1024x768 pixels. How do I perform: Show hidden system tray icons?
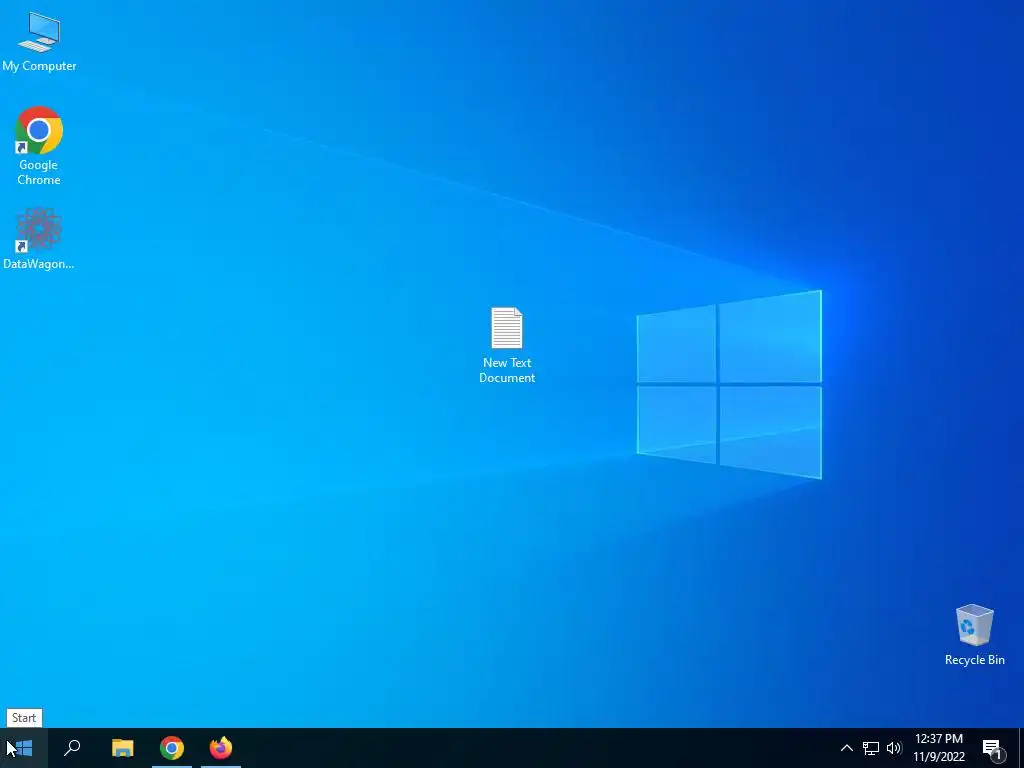pos(846,748)
